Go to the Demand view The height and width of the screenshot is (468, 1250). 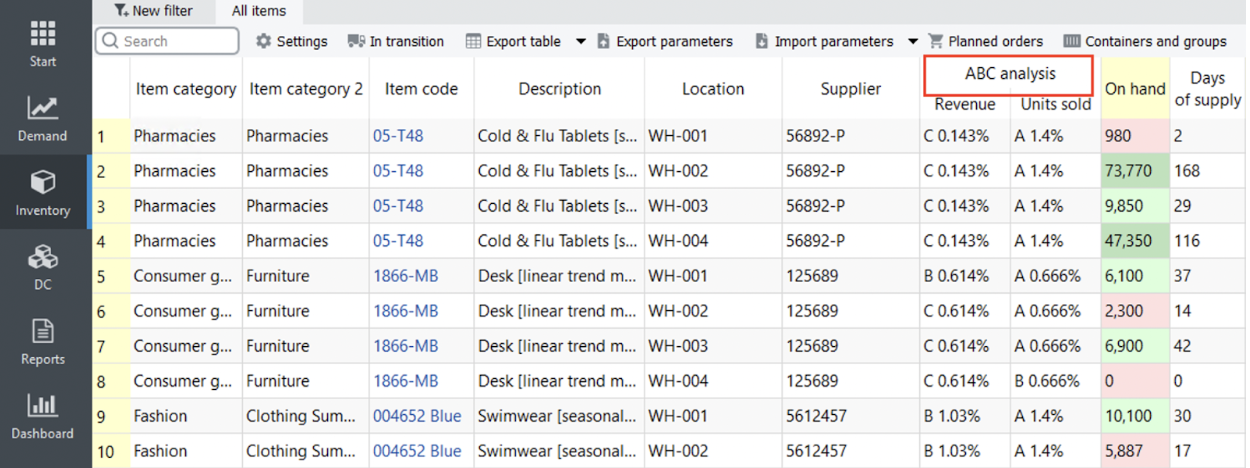tap(43, 118)
